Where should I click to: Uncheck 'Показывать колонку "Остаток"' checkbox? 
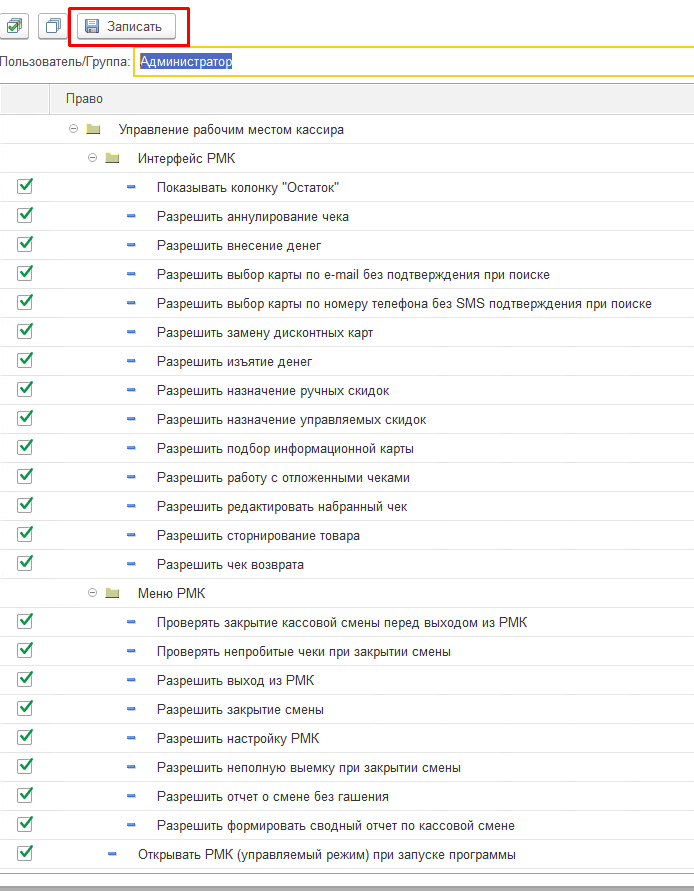click(x=25, y=186)
